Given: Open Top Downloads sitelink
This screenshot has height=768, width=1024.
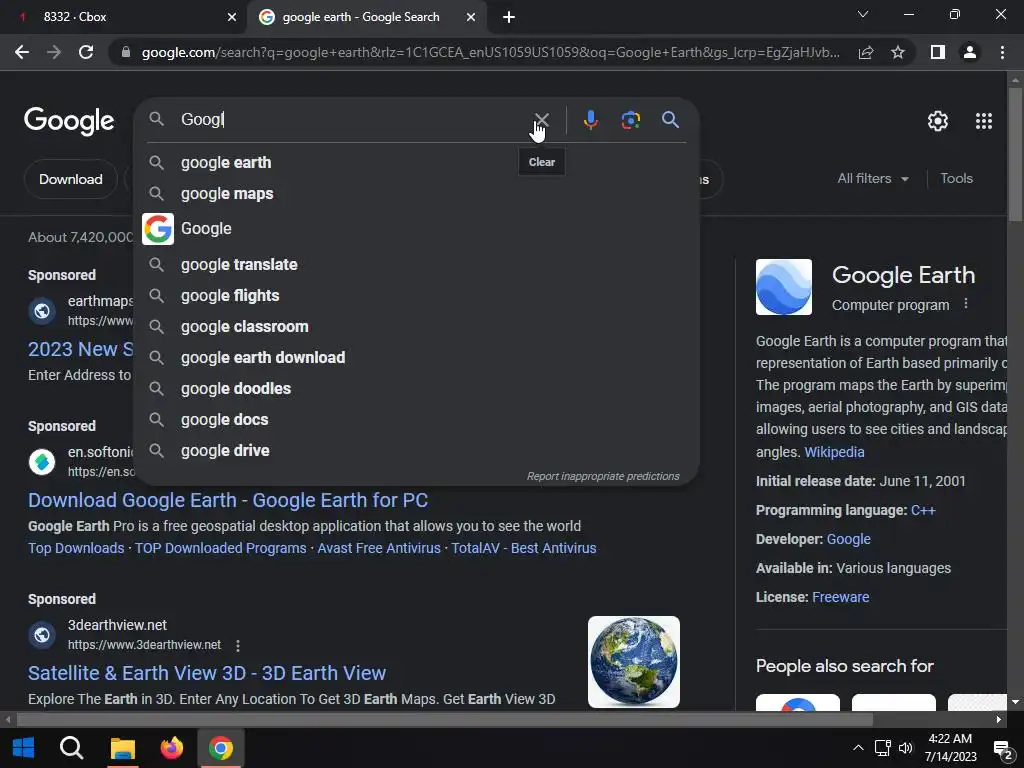Looking at the screenshot, I should (76, 548).
